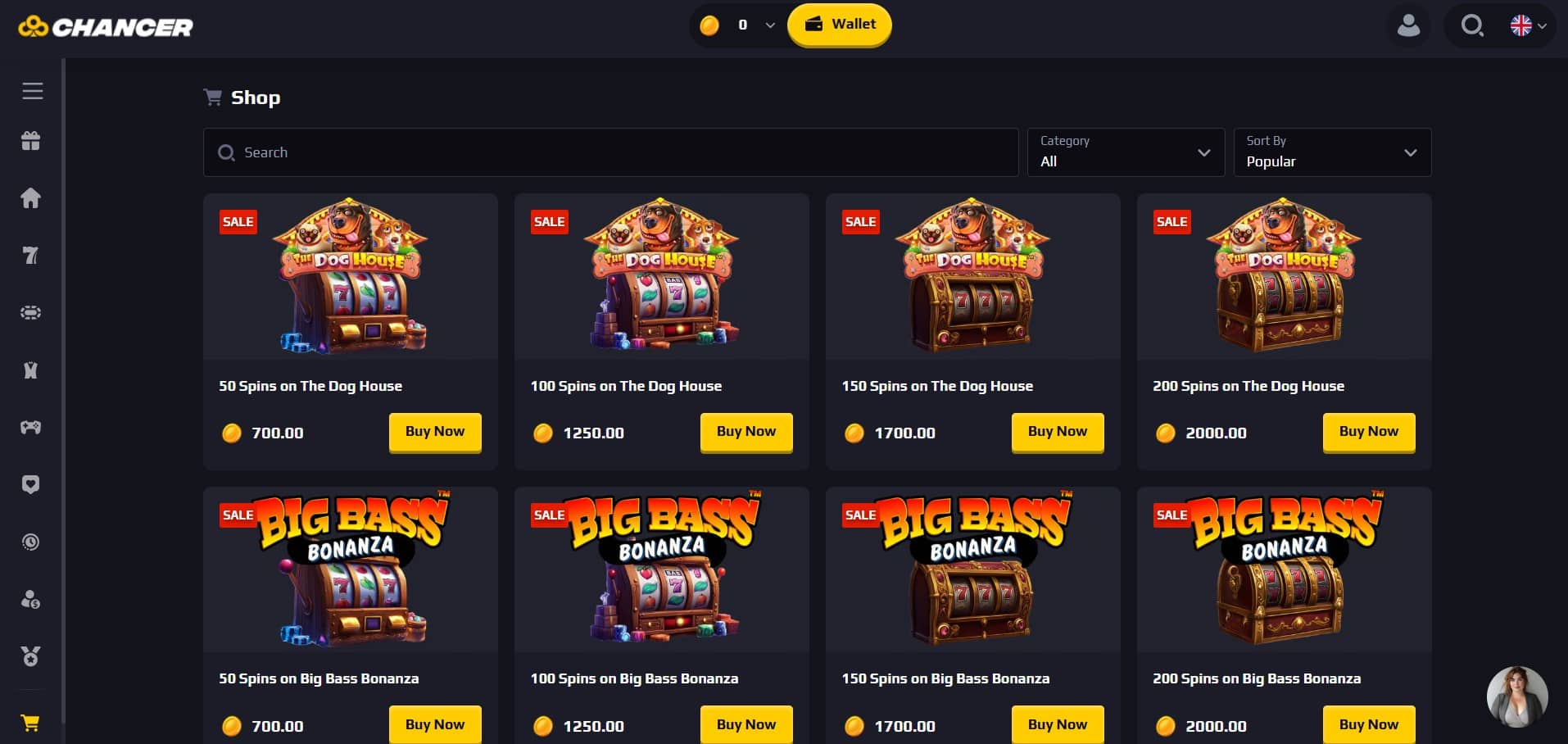Open 150 Spins Big Bass Bonanza thumbnail

pos(972,569)
